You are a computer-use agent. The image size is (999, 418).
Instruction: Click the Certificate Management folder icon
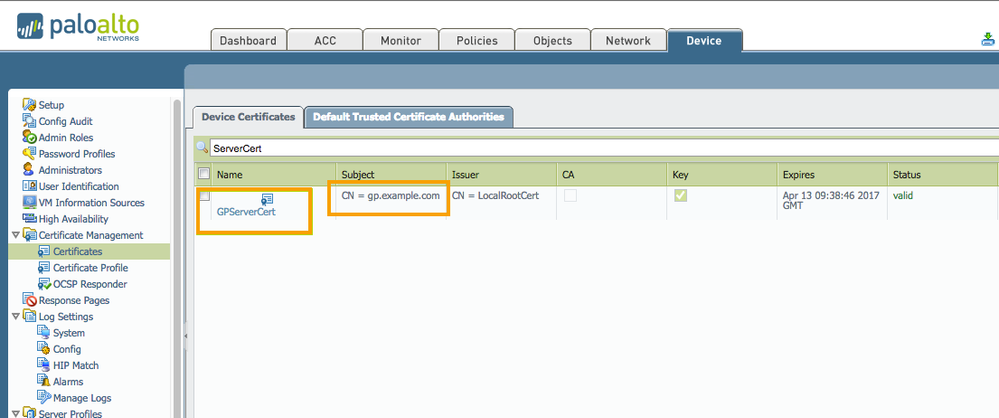pyautogui.click(x=29, y=235)
